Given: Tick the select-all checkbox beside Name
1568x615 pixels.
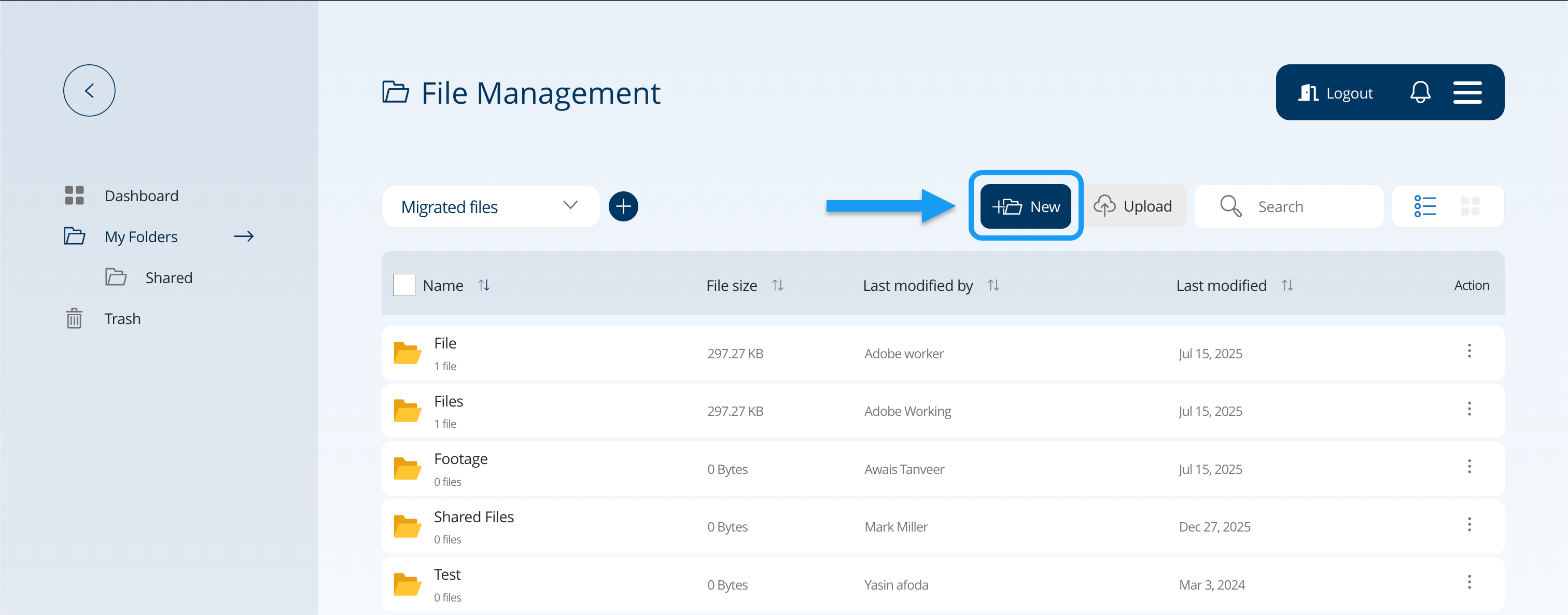Looking at the screenshot, I should point(403,285).
